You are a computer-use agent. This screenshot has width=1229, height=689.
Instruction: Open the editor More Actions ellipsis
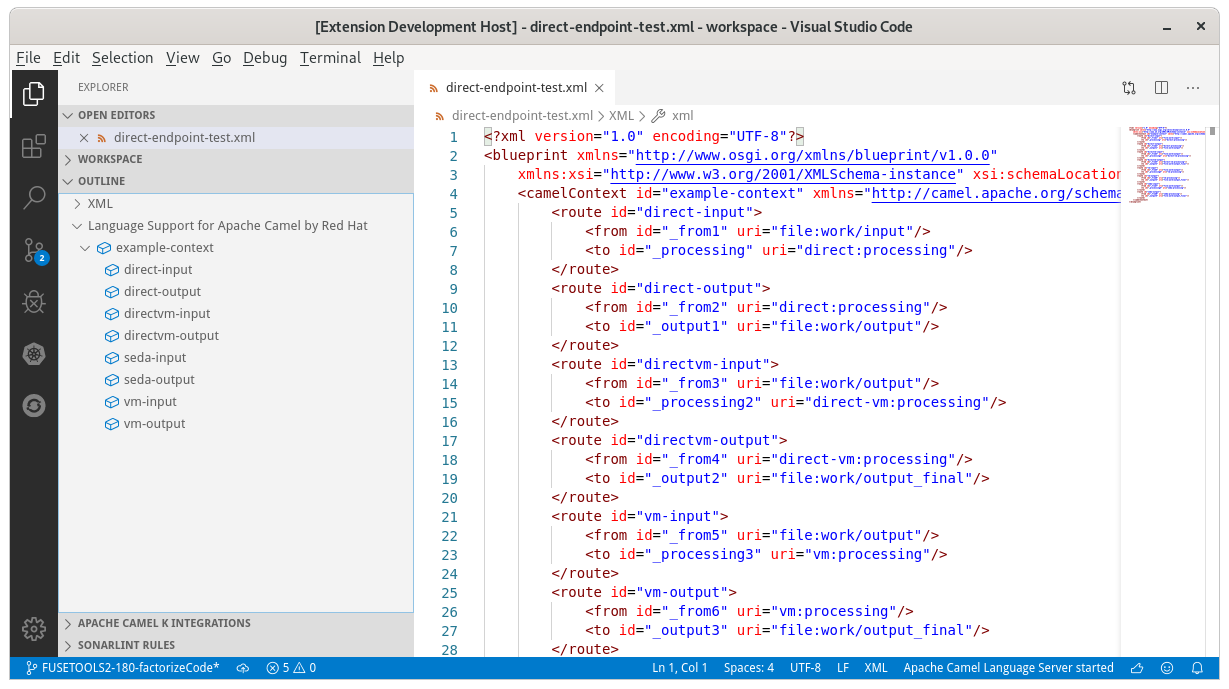[1193, 88]
